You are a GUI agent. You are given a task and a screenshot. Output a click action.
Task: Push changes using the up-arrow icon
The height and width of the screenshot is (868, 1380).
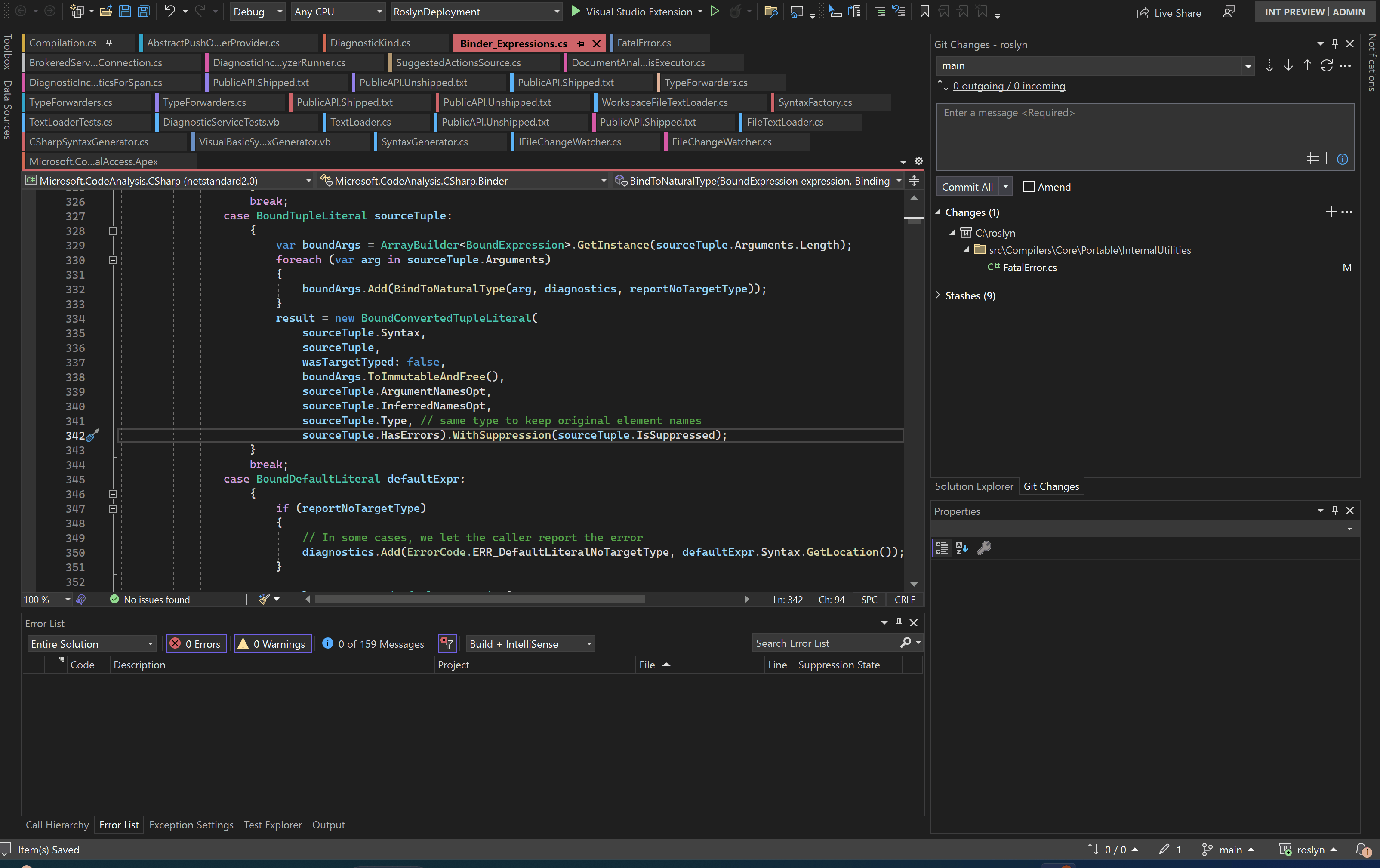(1307, 65)
